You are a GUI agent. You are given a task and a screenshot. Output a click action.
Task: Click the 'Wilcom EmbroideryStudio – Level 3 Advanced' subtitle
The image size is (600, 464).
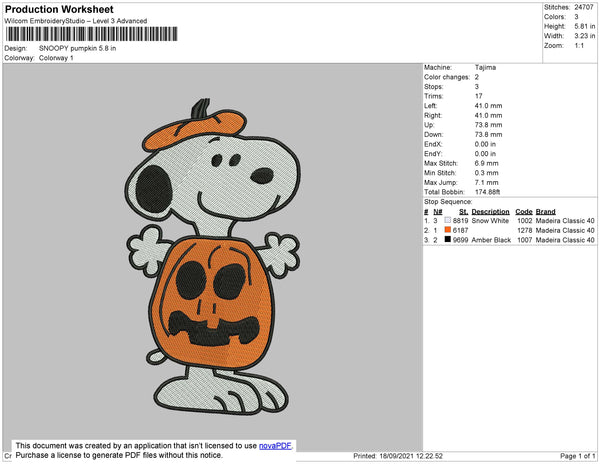[76, 21]
